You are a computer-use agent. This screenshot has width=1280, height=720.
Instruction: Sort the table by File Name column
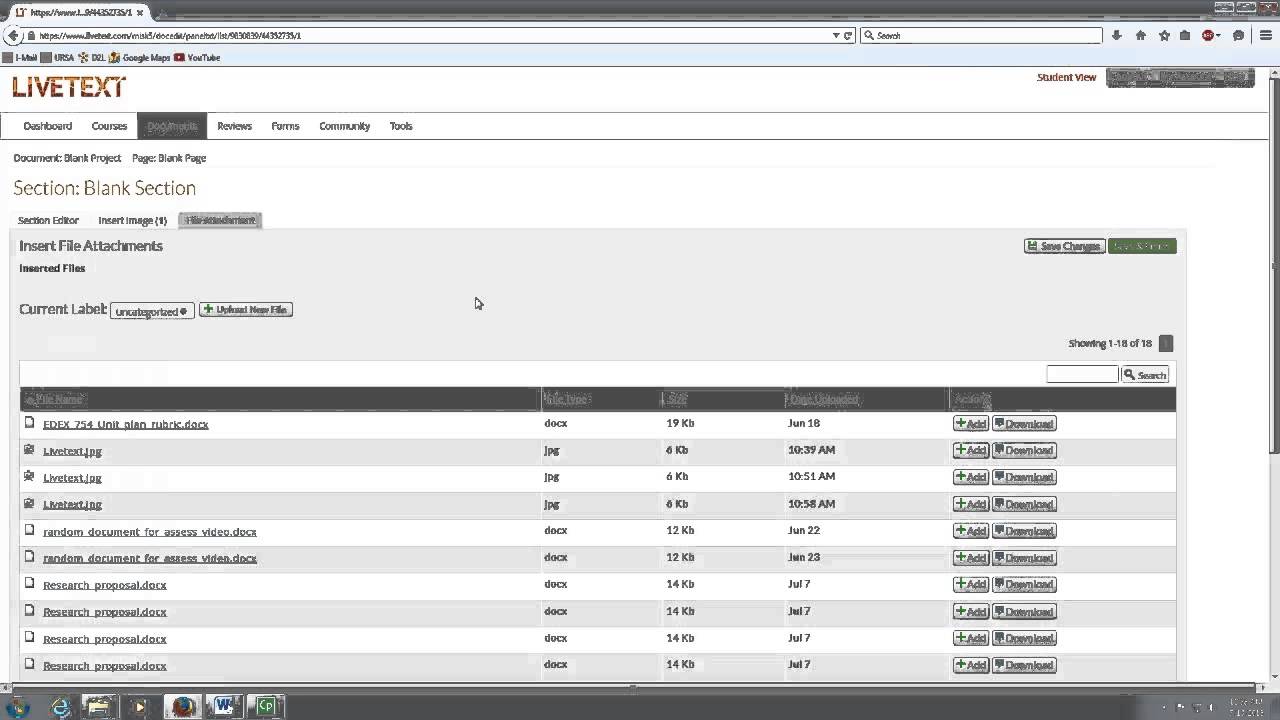59,399
